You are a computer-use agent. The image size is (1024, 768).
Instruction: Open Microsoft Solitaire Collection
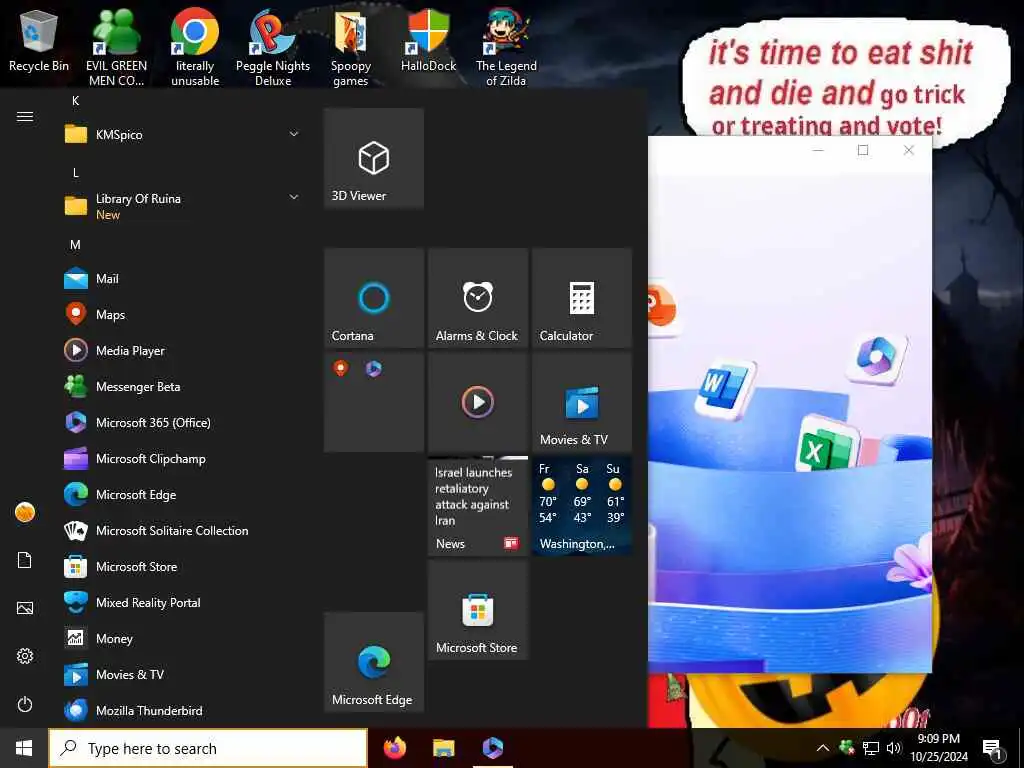(182, 530)
